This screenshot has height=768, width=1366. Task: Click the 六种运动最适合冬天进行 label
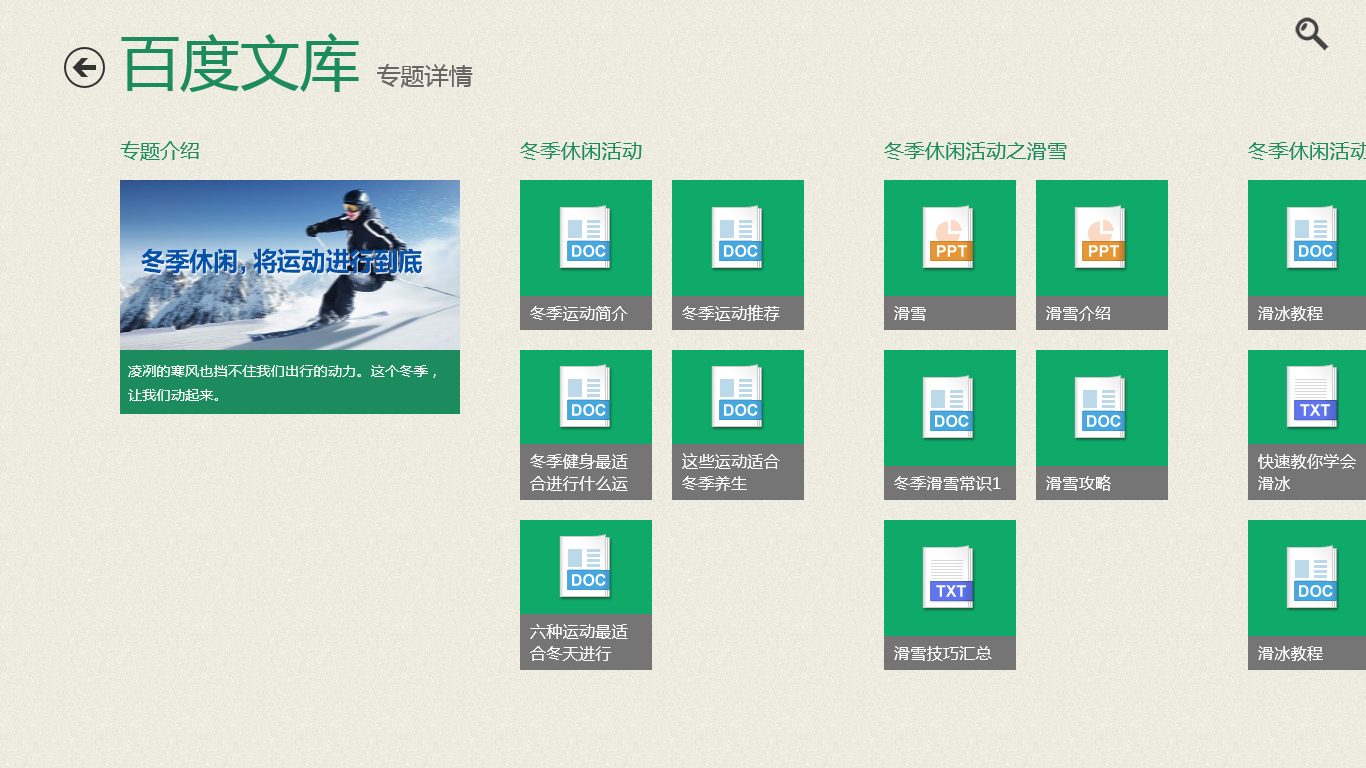click(x=579, y=642)
